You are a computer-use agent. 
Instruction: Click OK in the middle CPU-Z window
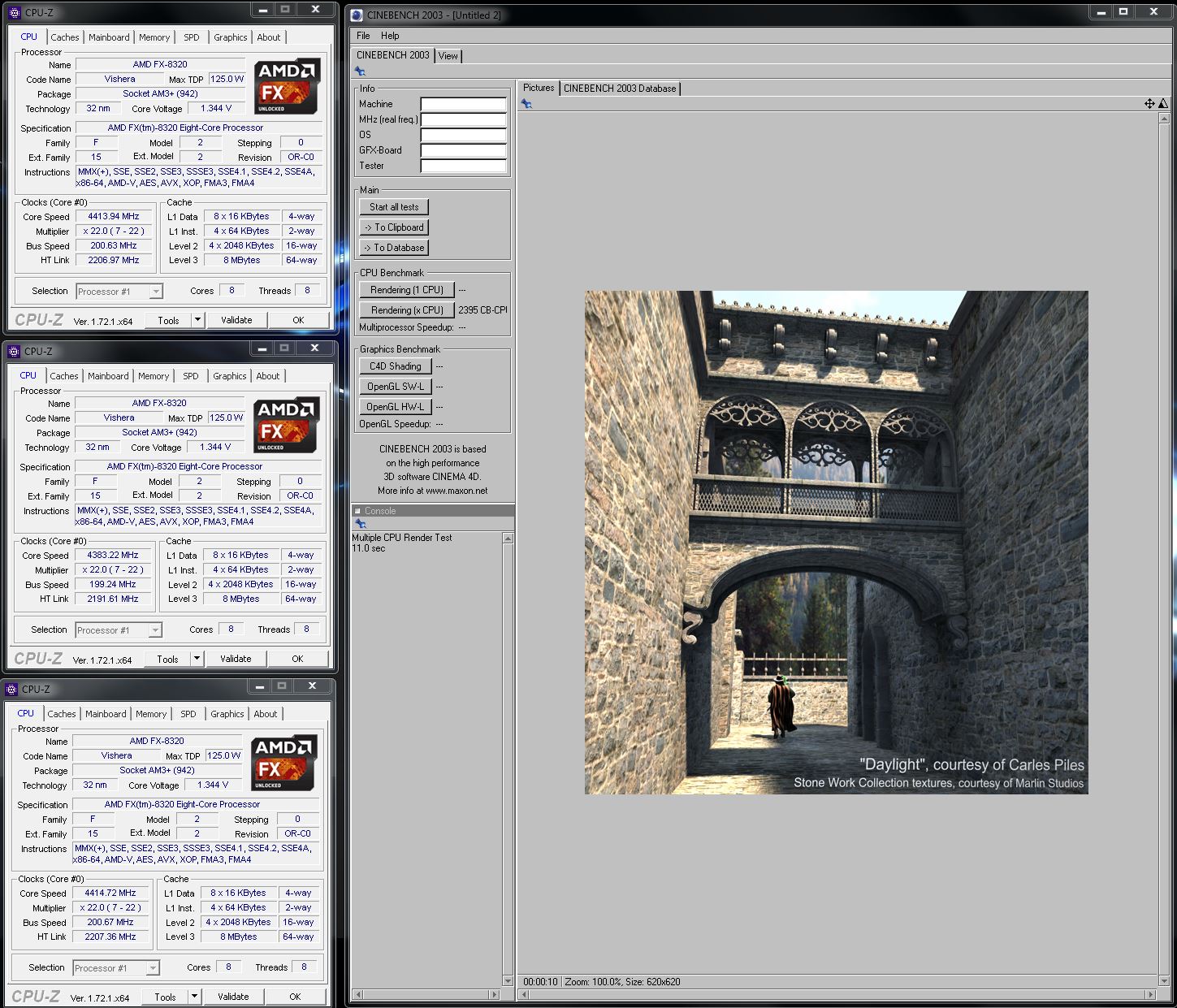tap(297, 659)
